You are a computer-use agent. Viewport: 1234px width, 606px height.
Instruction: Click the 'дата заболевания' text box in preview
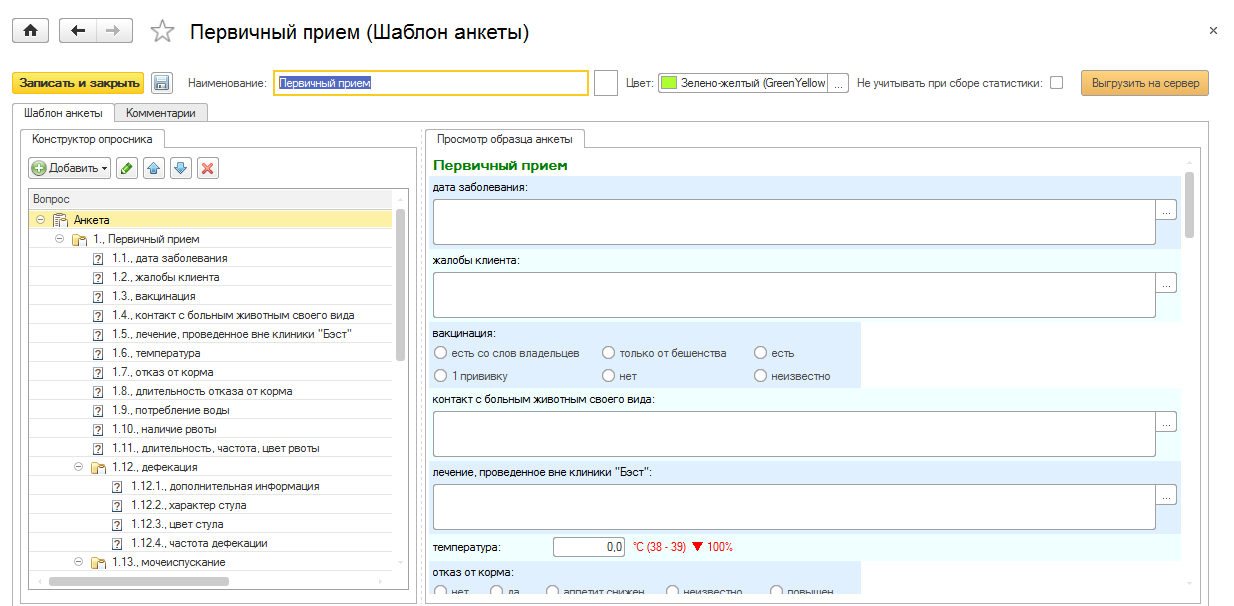pyautogui.click(x=794, y=221)
